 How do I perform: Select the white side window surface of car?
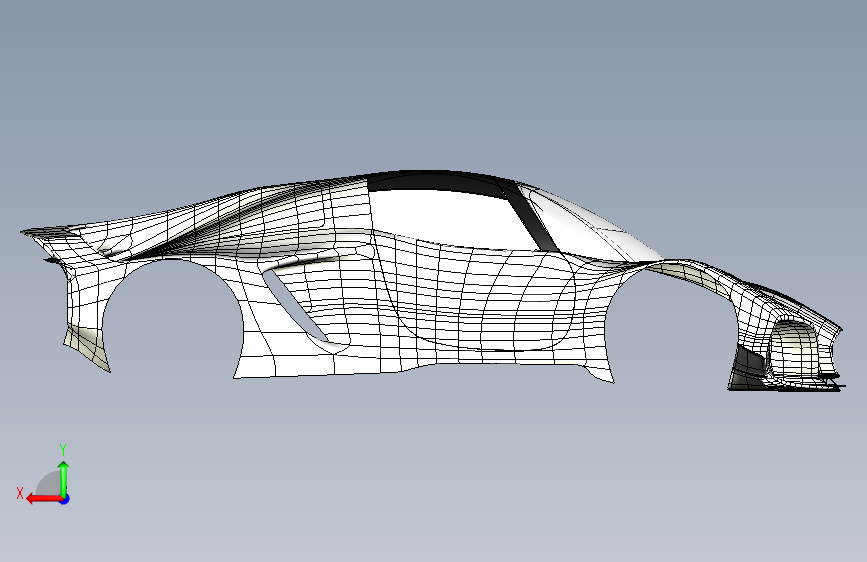pyautogui.click(x=451, y=218)
